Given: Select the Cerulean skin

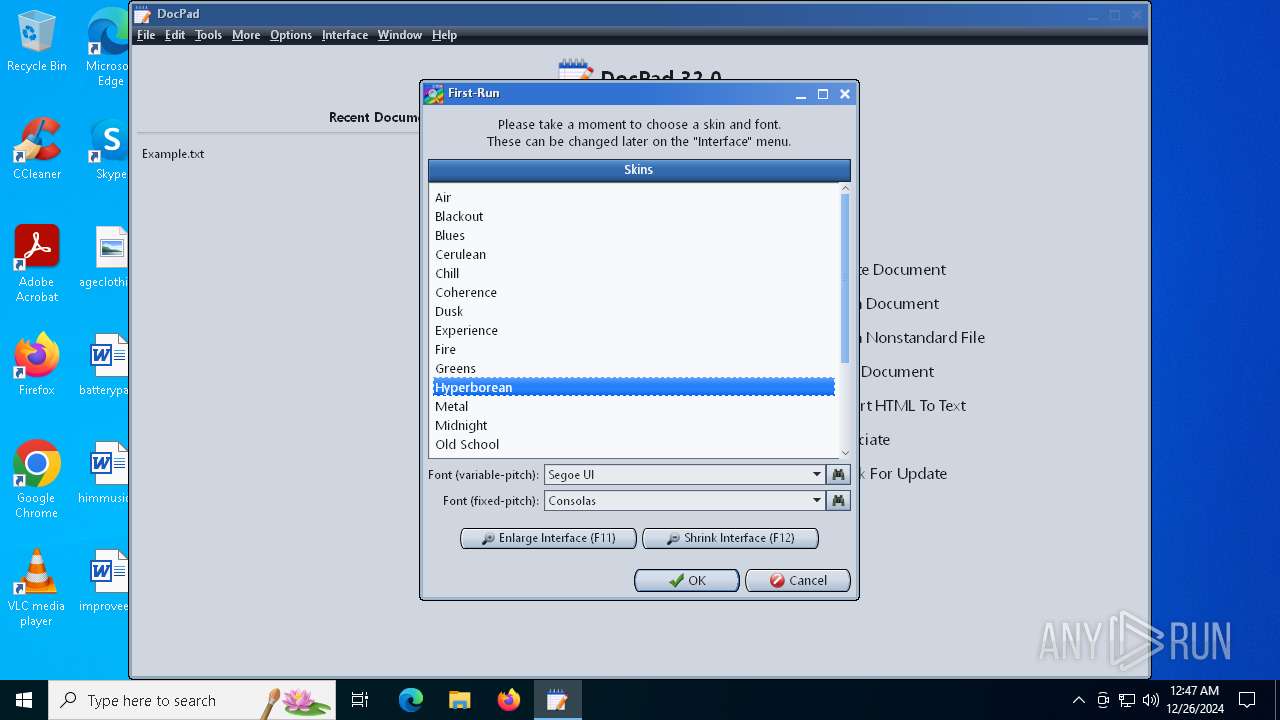Looking at the screenshot, I should [634, 254].
